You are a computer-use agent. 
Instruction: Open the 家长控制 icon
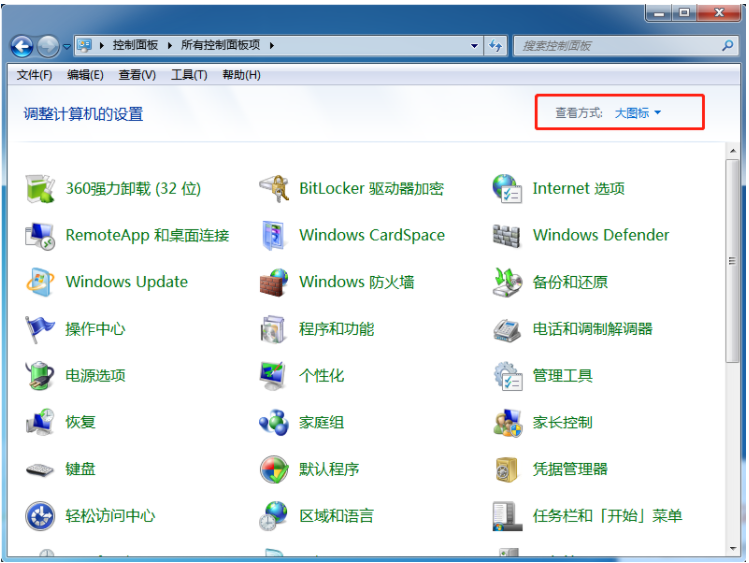(x=507, y=423)
